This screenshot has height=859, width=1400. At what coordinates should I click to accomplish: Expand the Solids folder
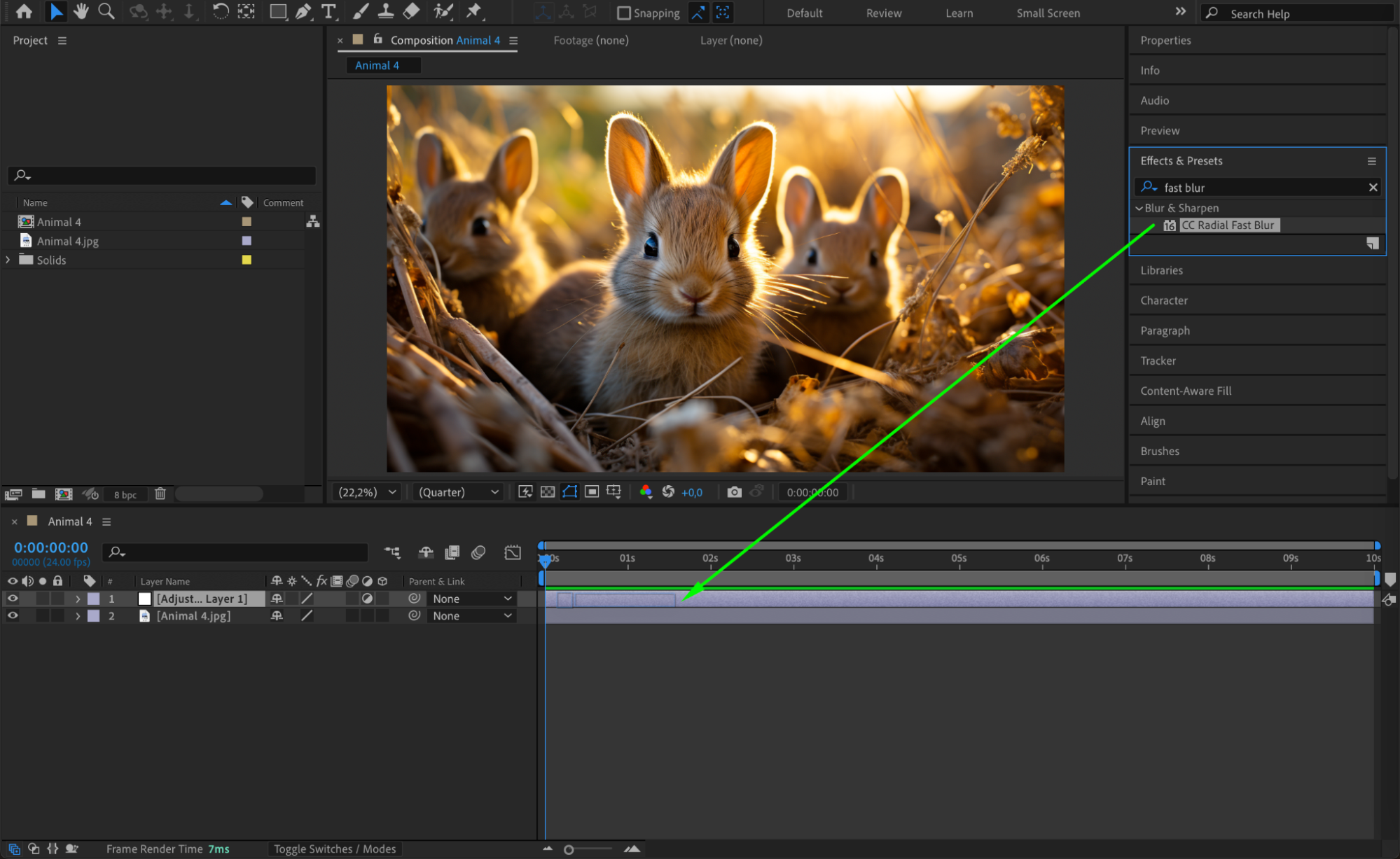click(x=8, y=260)
